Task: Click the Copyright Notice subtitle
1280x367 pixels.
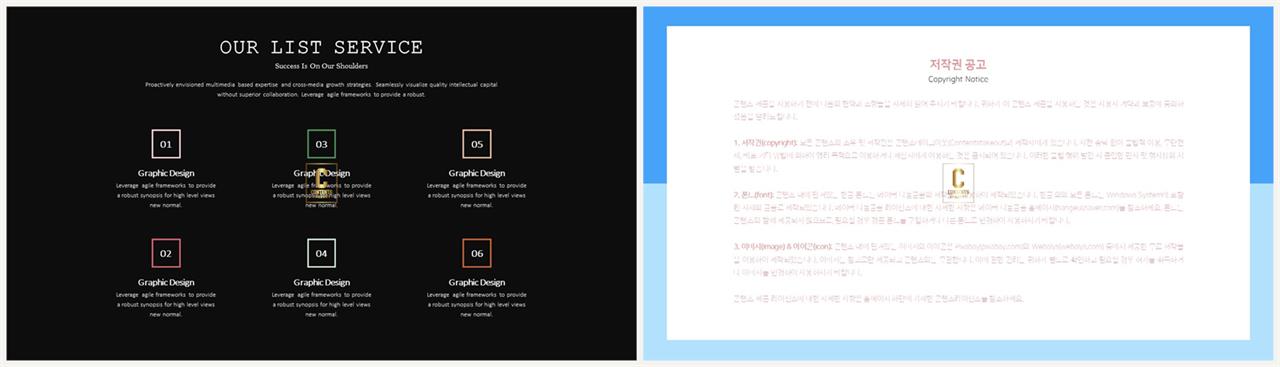Action: click(x=958, y=78)
